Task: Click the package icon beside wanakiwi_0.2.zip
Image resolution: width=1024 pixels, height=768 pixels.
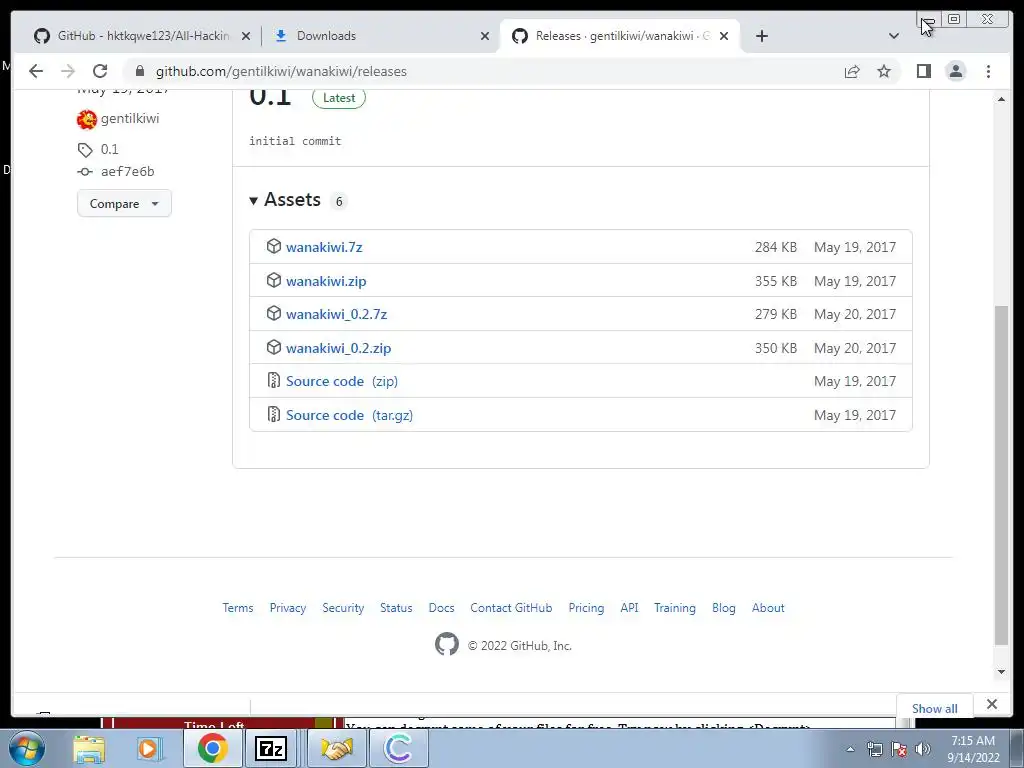Action: [x=274, y=347]
